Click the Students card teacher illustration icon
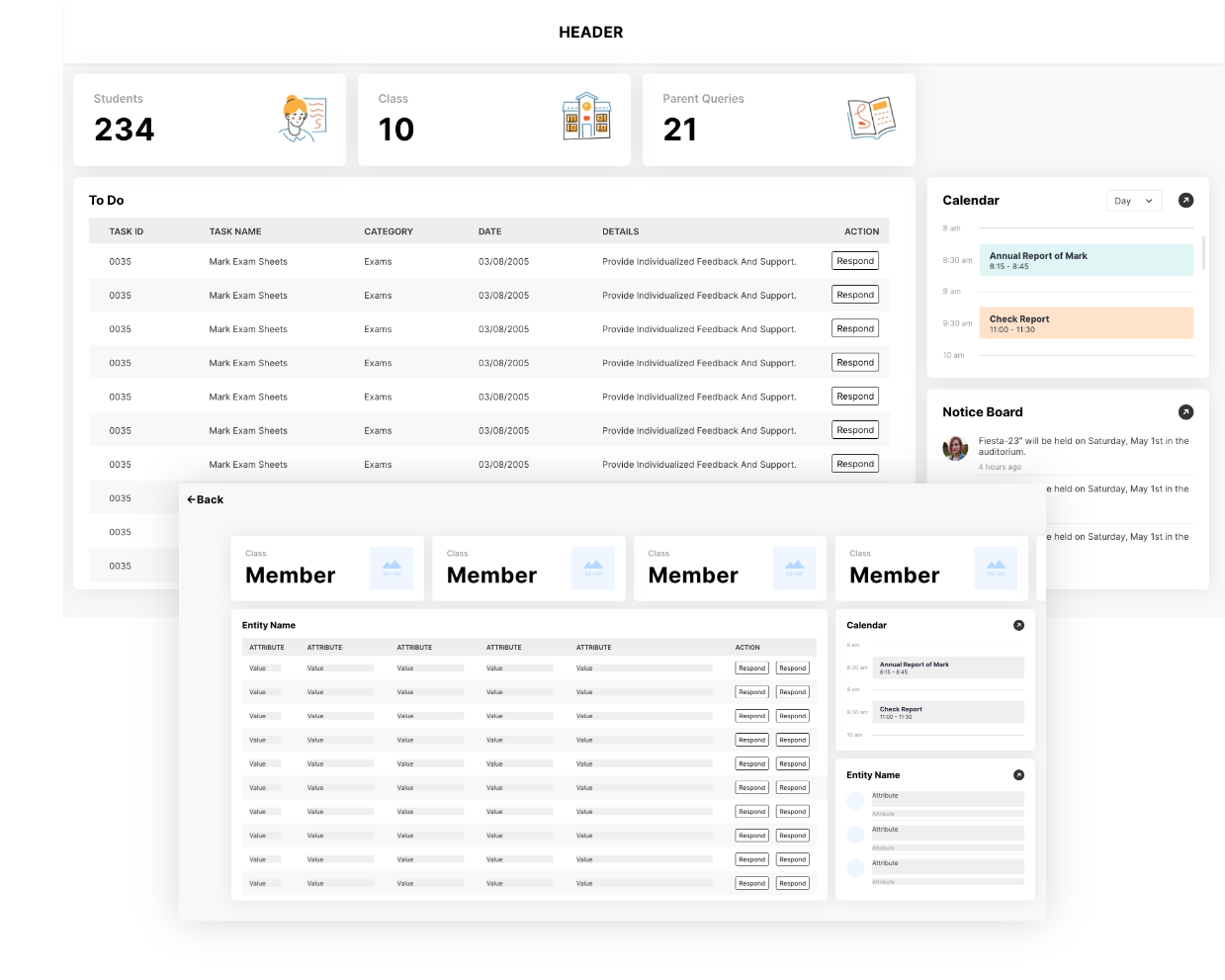 pyautogui.click(x=303, y=119)
